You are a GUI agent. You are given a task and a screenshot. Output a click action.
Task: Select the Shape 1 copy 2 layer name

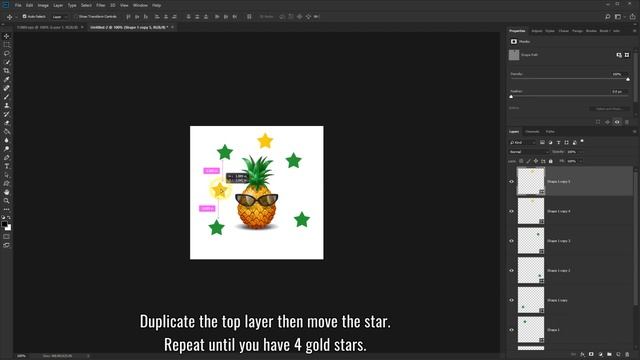(x=558, y=271)
